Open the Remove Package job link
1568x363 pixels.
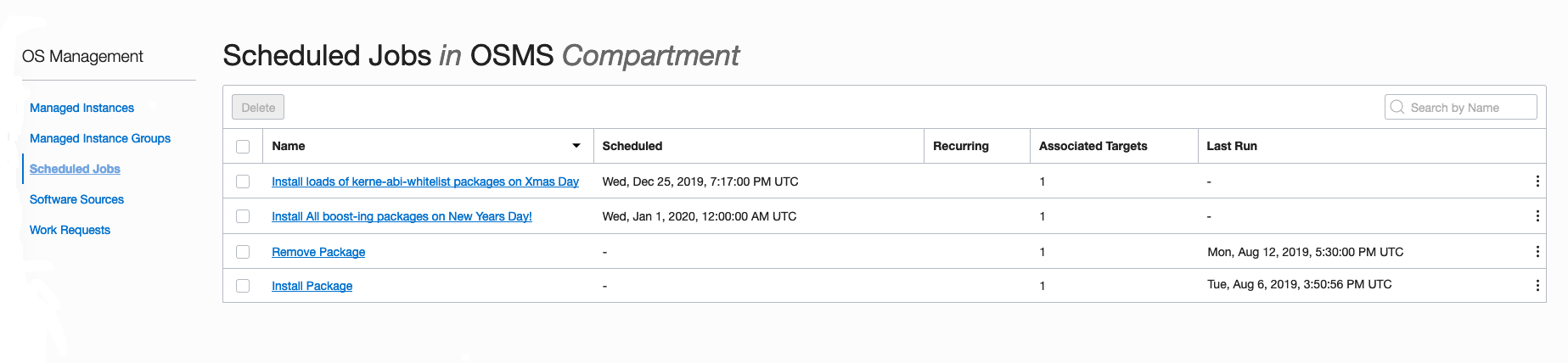[x=318, y=252]
